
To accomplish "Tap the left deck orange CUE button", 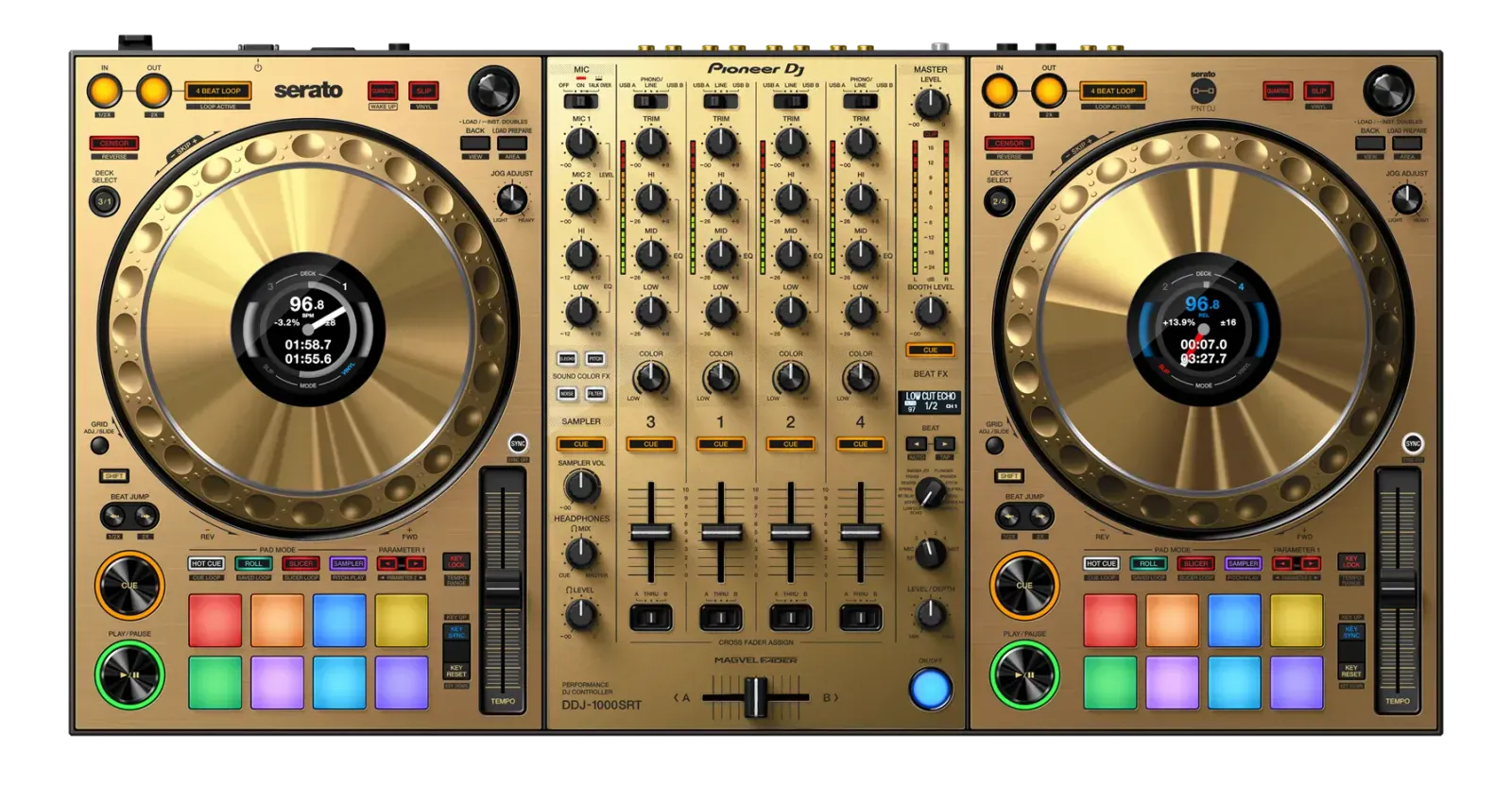I will tap(129, 585).
